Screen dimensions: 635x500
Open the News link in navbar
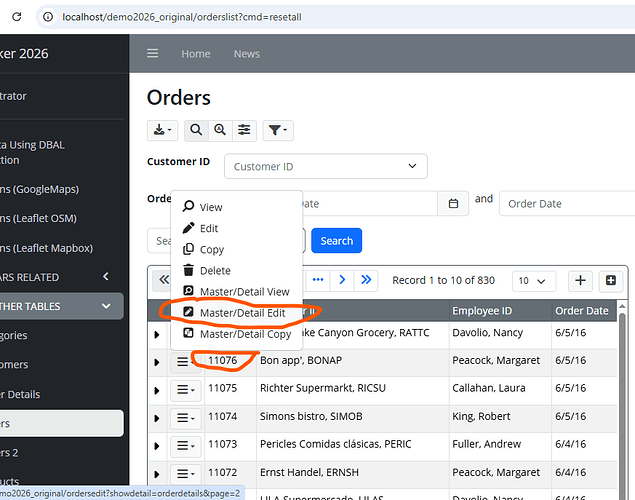pos(247,54)
